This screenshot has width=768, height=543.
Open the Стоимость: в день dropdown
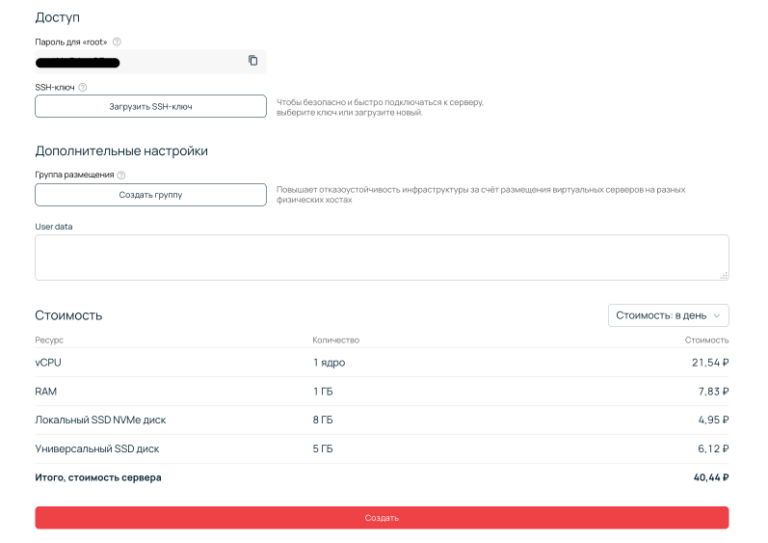click(668, 315)
